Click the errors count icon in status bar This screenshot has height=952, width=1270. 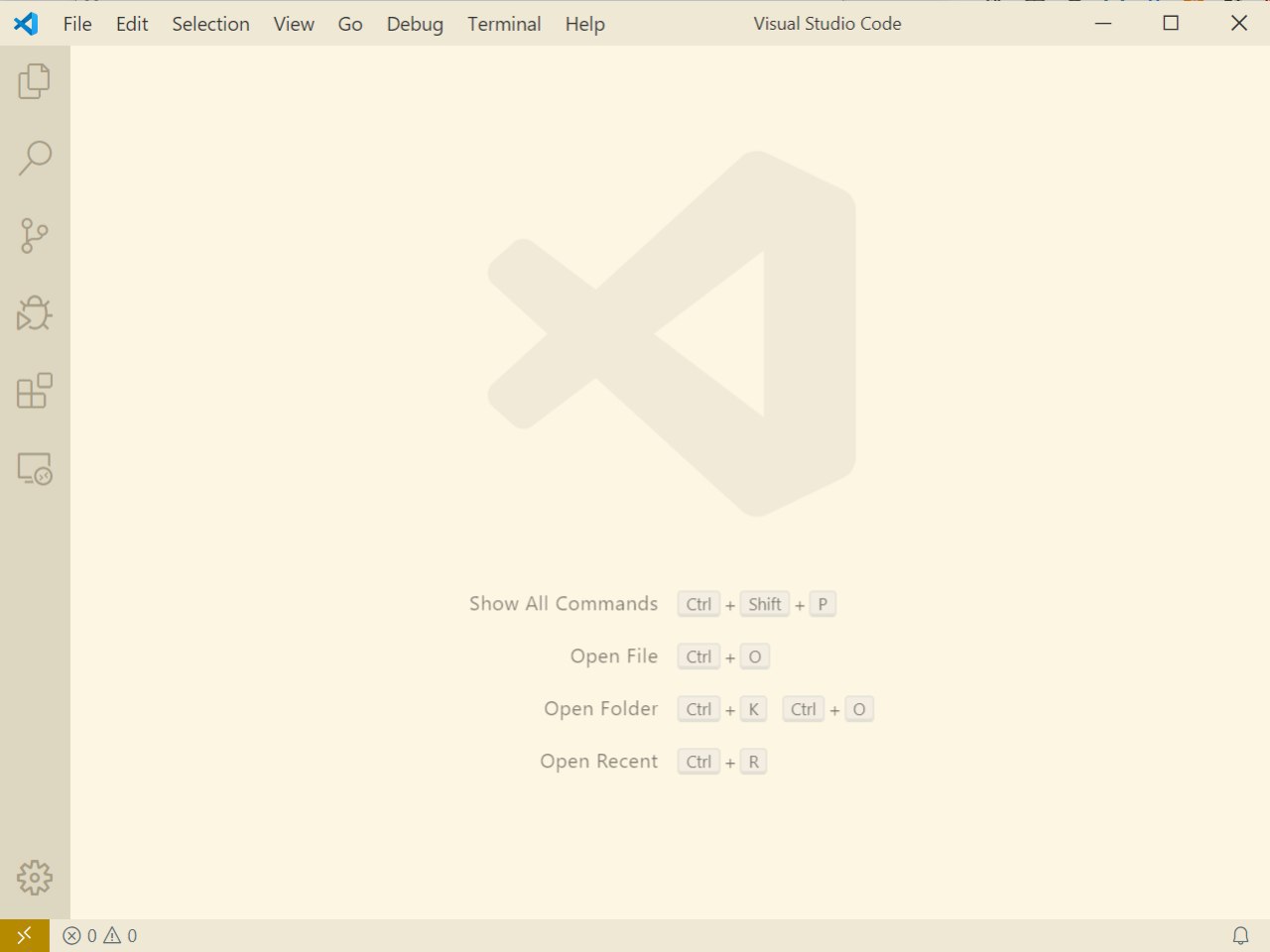click(79, 935)
